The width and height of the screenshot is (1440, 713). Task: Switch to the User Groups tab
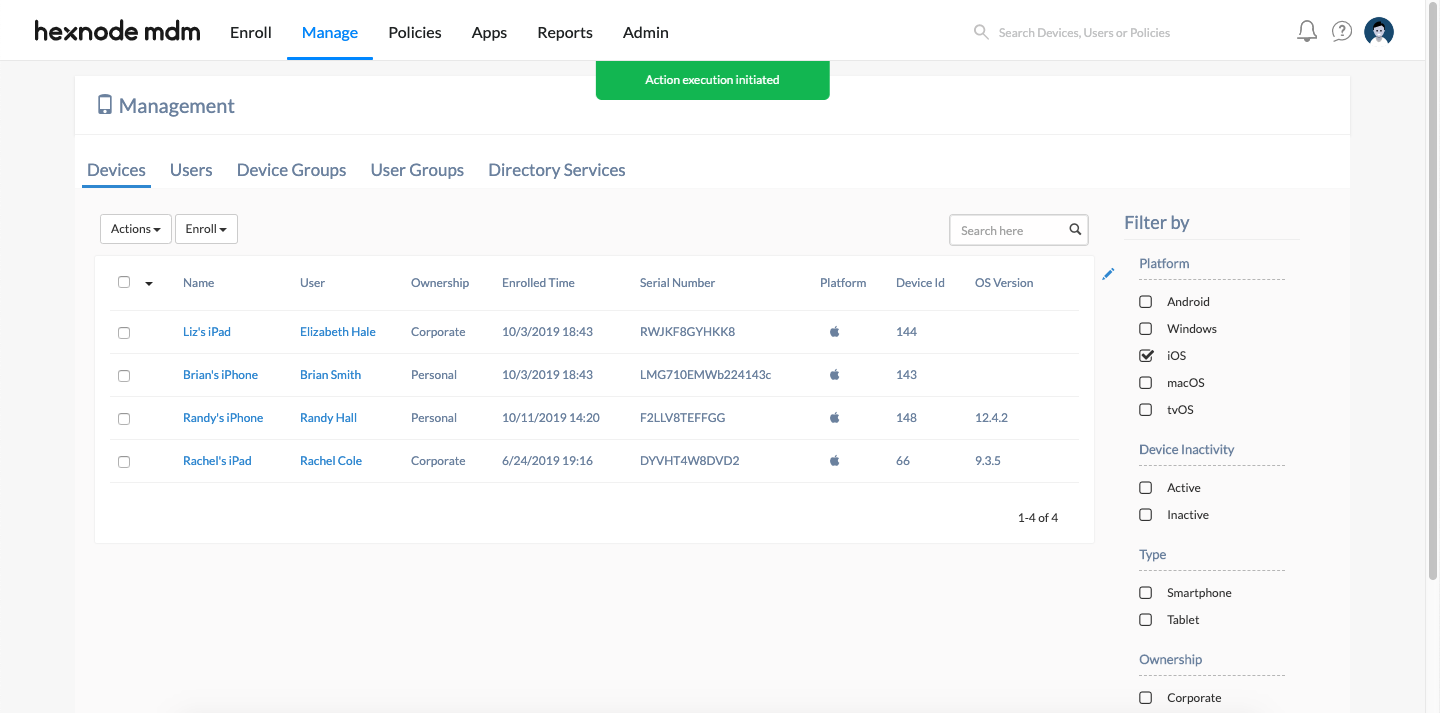(417, 170)
